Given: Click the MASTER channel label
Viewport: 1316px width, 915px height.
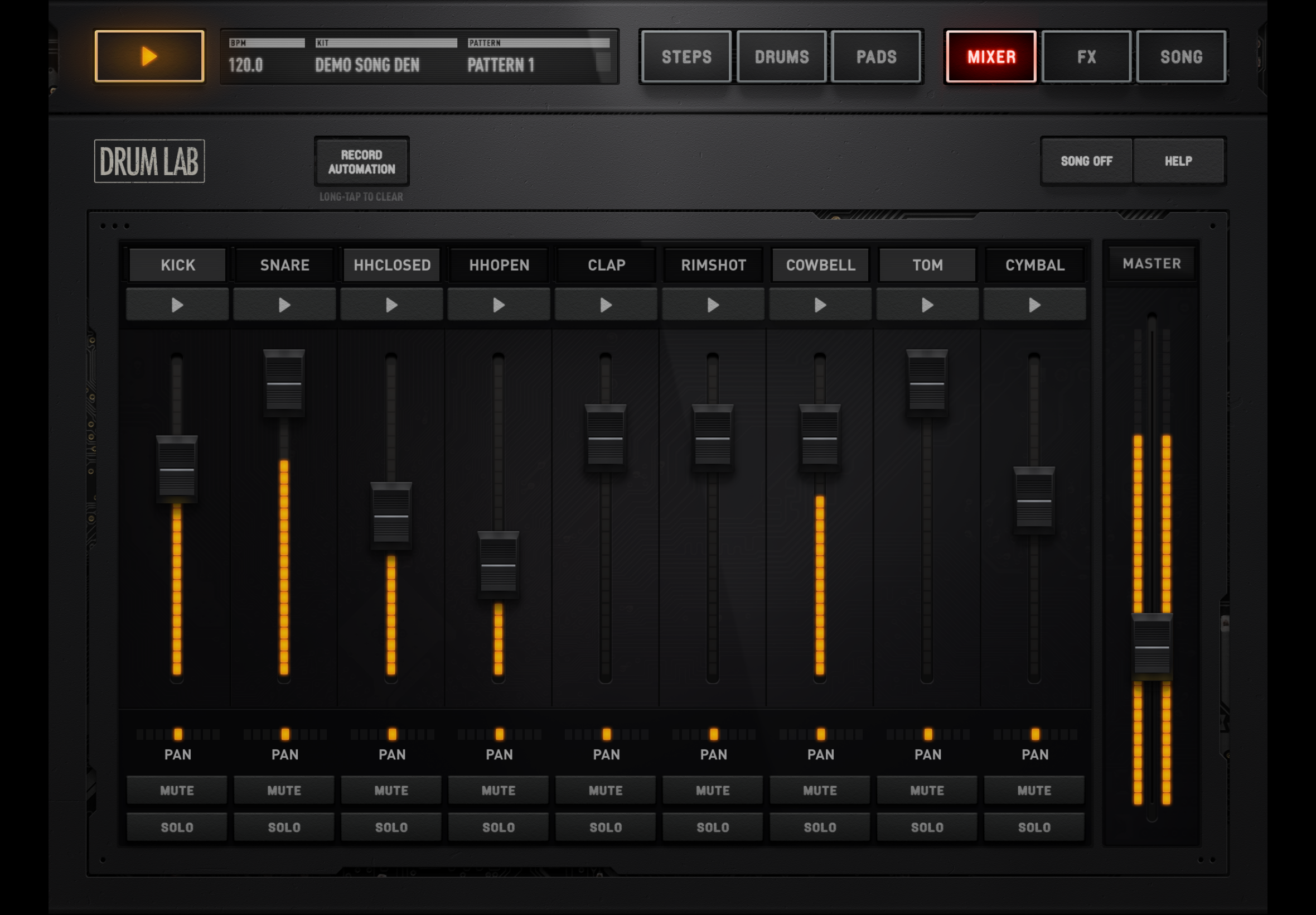Looking at the screenshot, I should tap(1151, 264).
